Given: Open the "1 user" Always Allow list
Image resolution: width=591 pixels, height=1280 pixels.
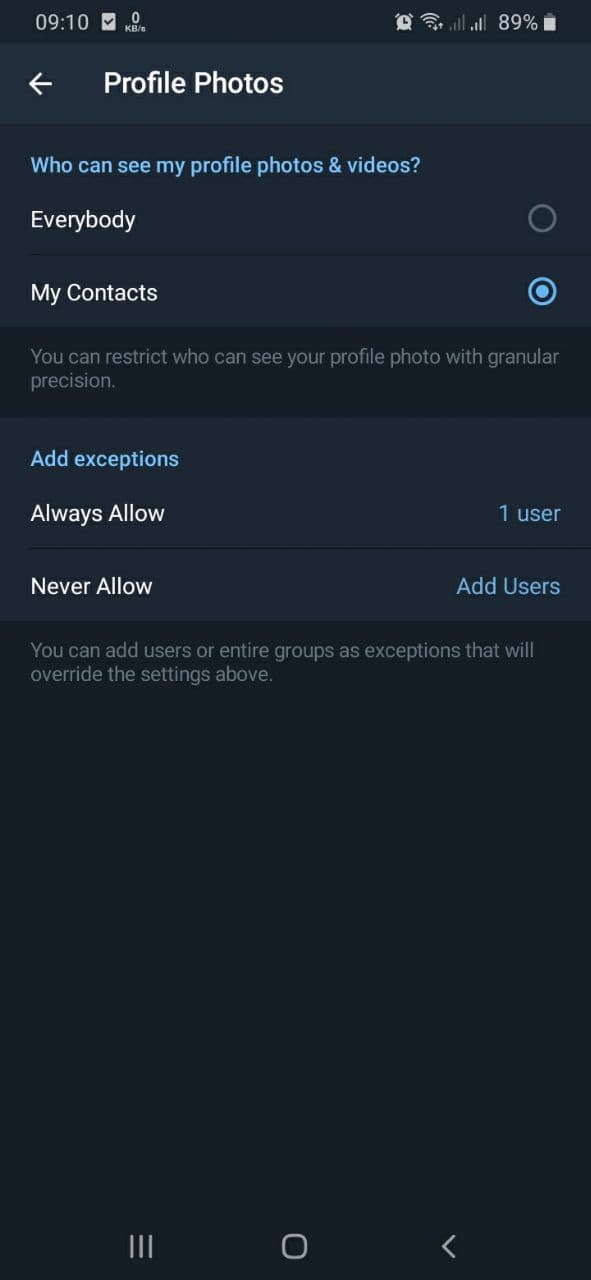Looking at the screenshot, I should click(x=529, y=513).
